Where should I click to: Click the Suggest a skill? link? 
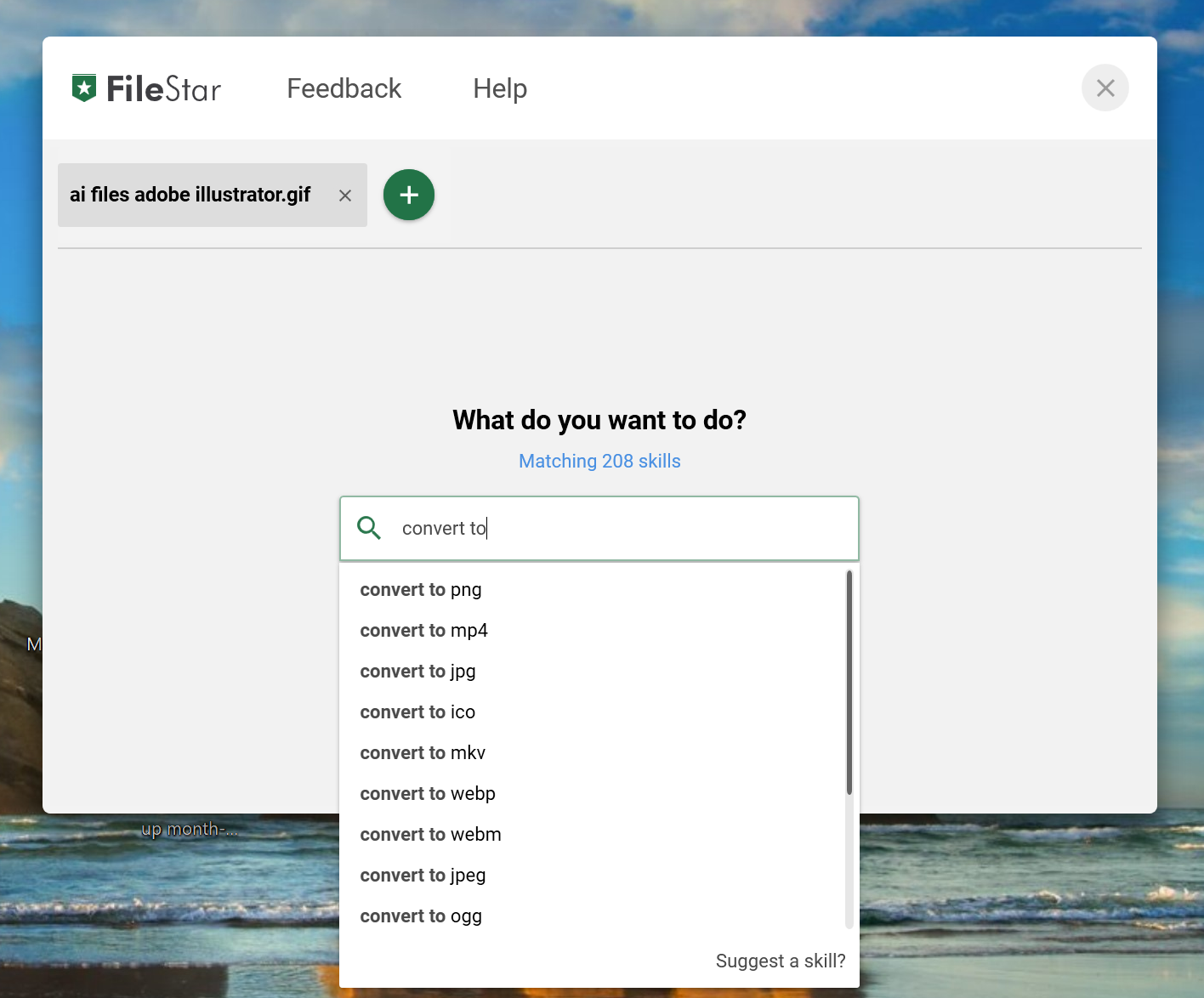[781, 961]
